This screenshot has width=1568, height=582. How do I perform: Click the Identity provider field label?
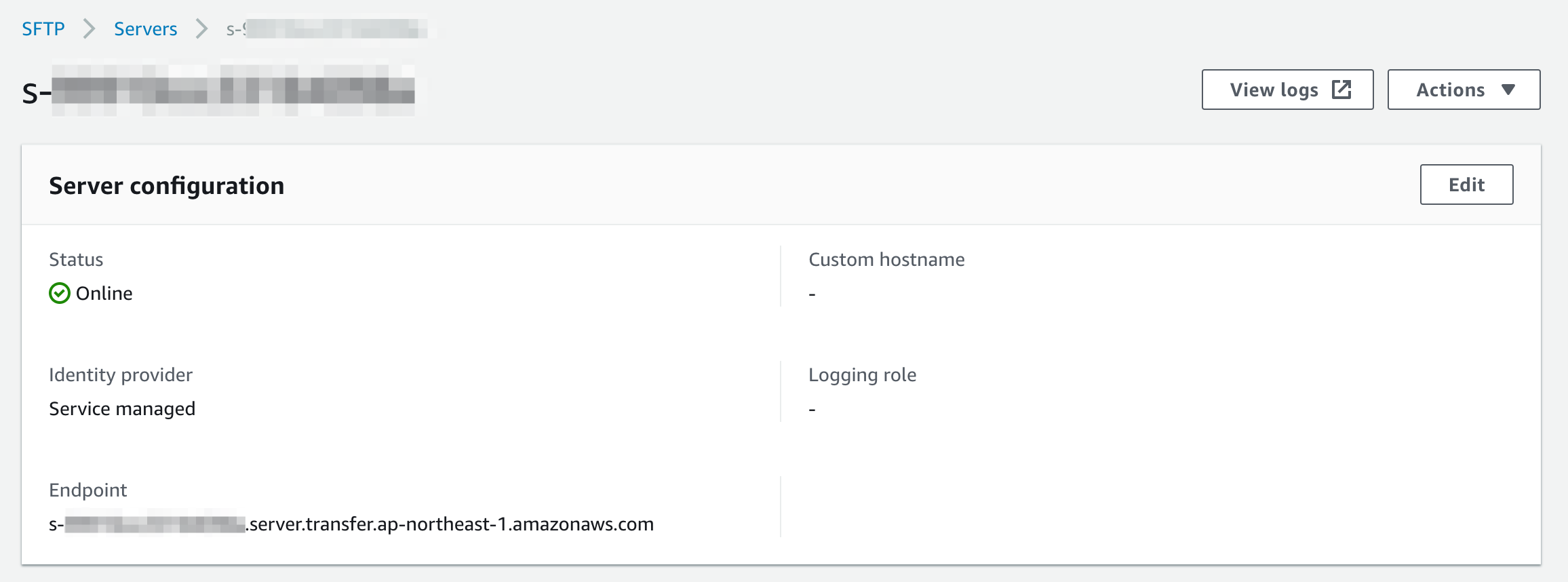[121, 374]
